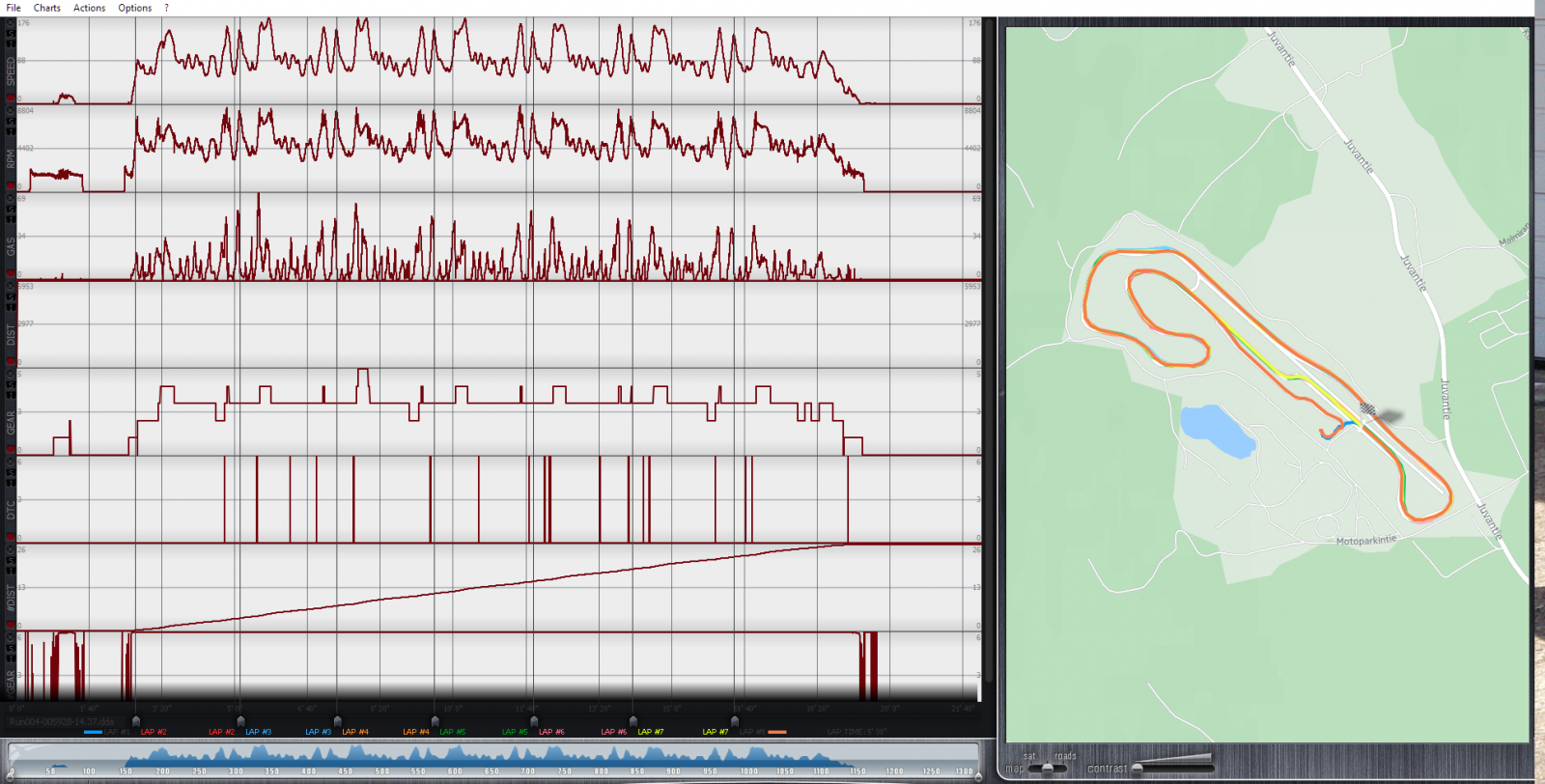Screen dimensions: 1545x784
Task: Click the checkered finish flag on the map
Action: tap(1368, 409)
